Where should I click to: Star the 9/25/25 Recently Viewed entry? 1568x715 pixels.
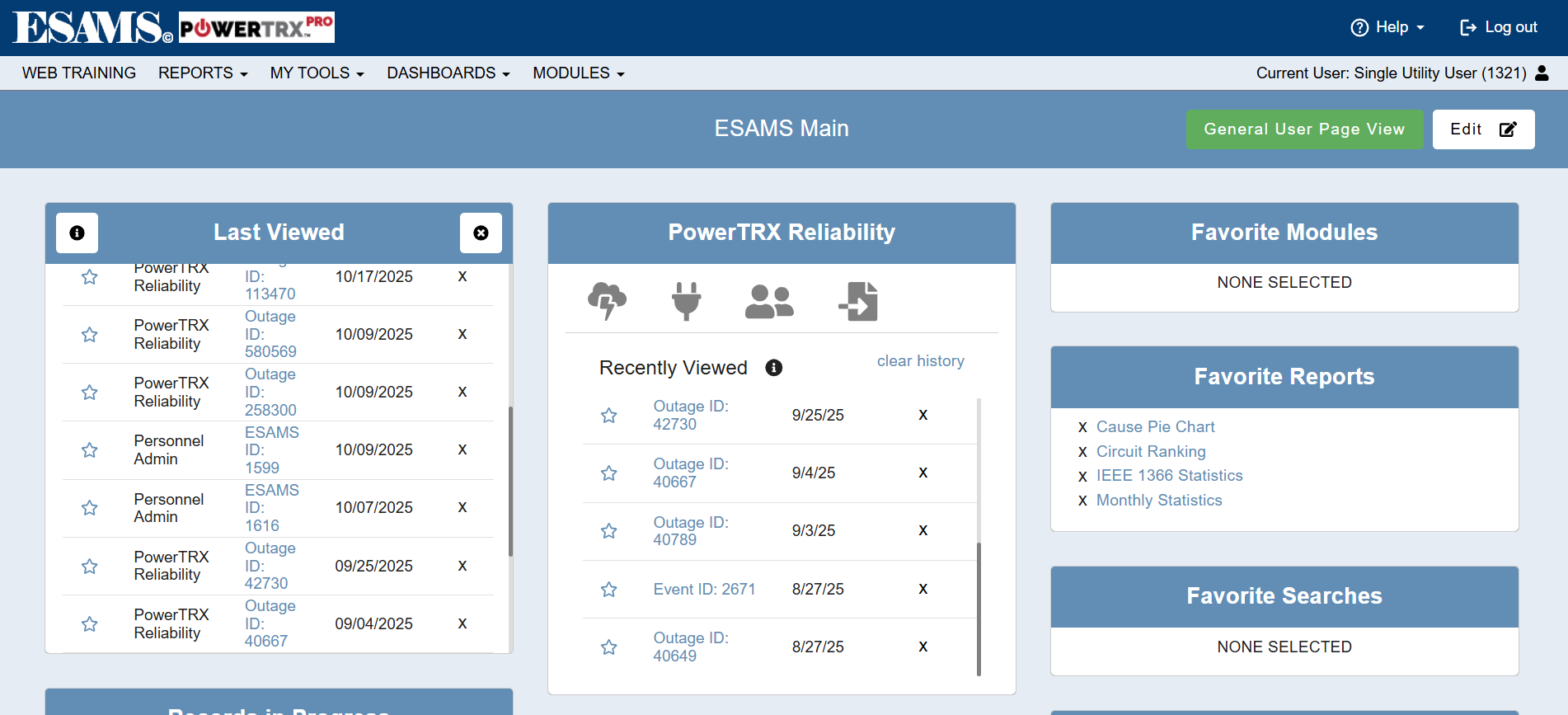pos(609,416)
